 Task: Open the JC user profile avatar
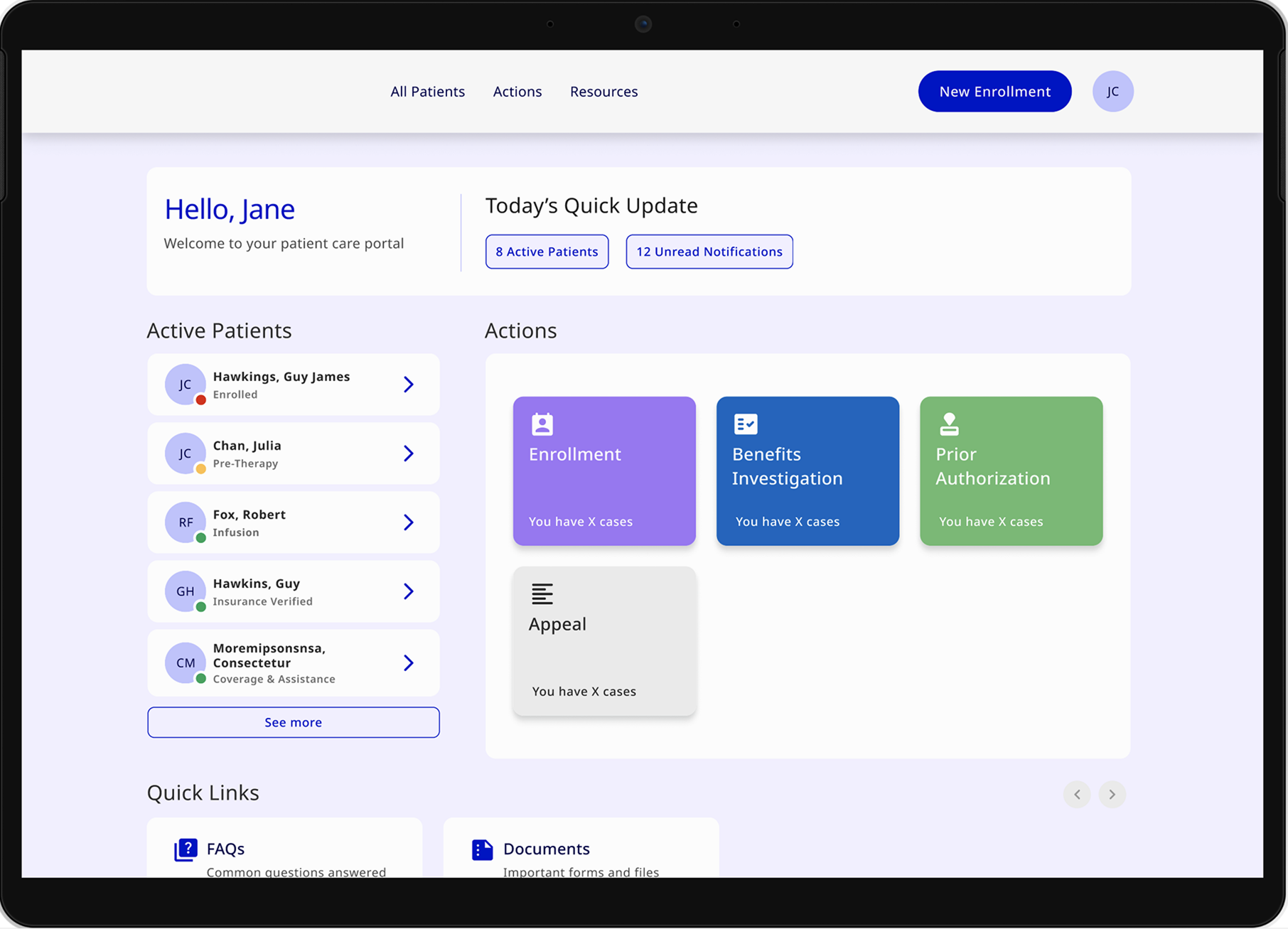pos(1112,92)
